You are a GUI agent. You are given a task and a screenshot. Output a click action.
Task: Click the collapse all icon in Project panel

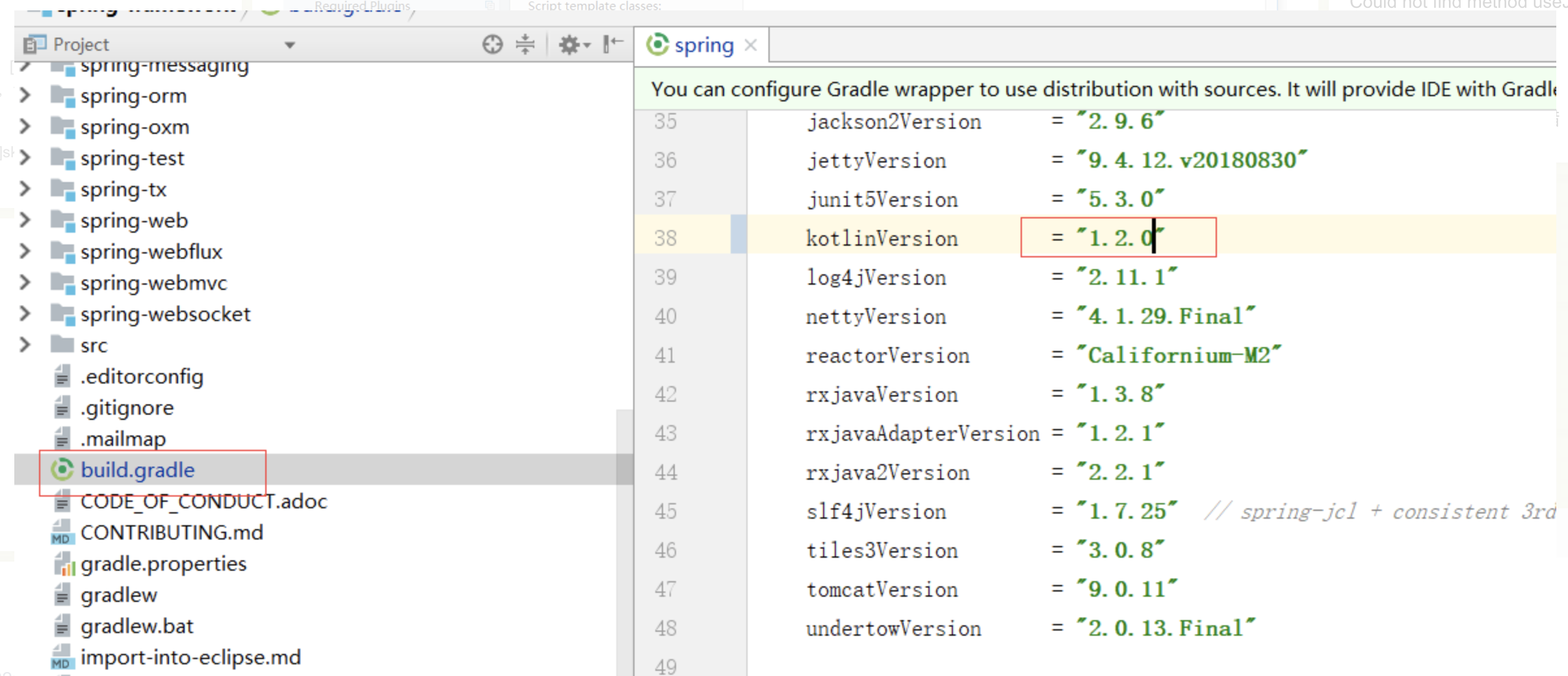pyautogui.click(x=525, y=44)
